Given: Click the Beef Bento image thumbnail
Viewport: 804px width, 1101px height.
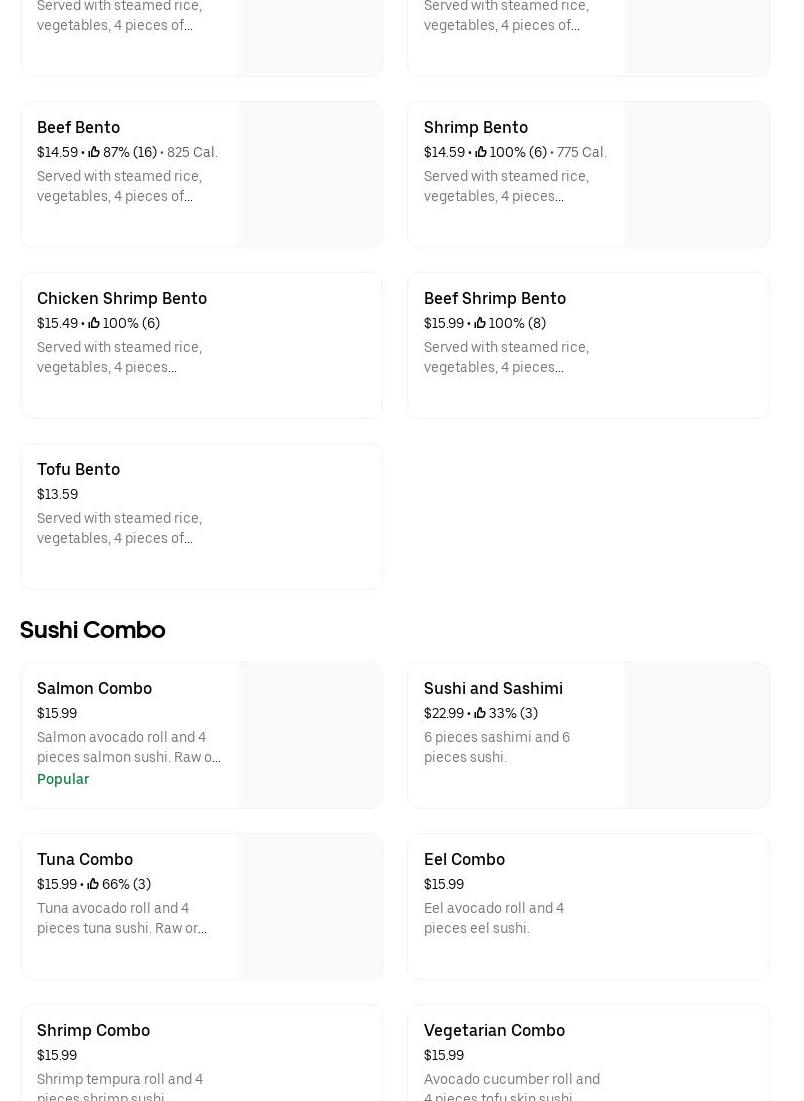Looking at the screenshot, I should click(x=309, y=174).
